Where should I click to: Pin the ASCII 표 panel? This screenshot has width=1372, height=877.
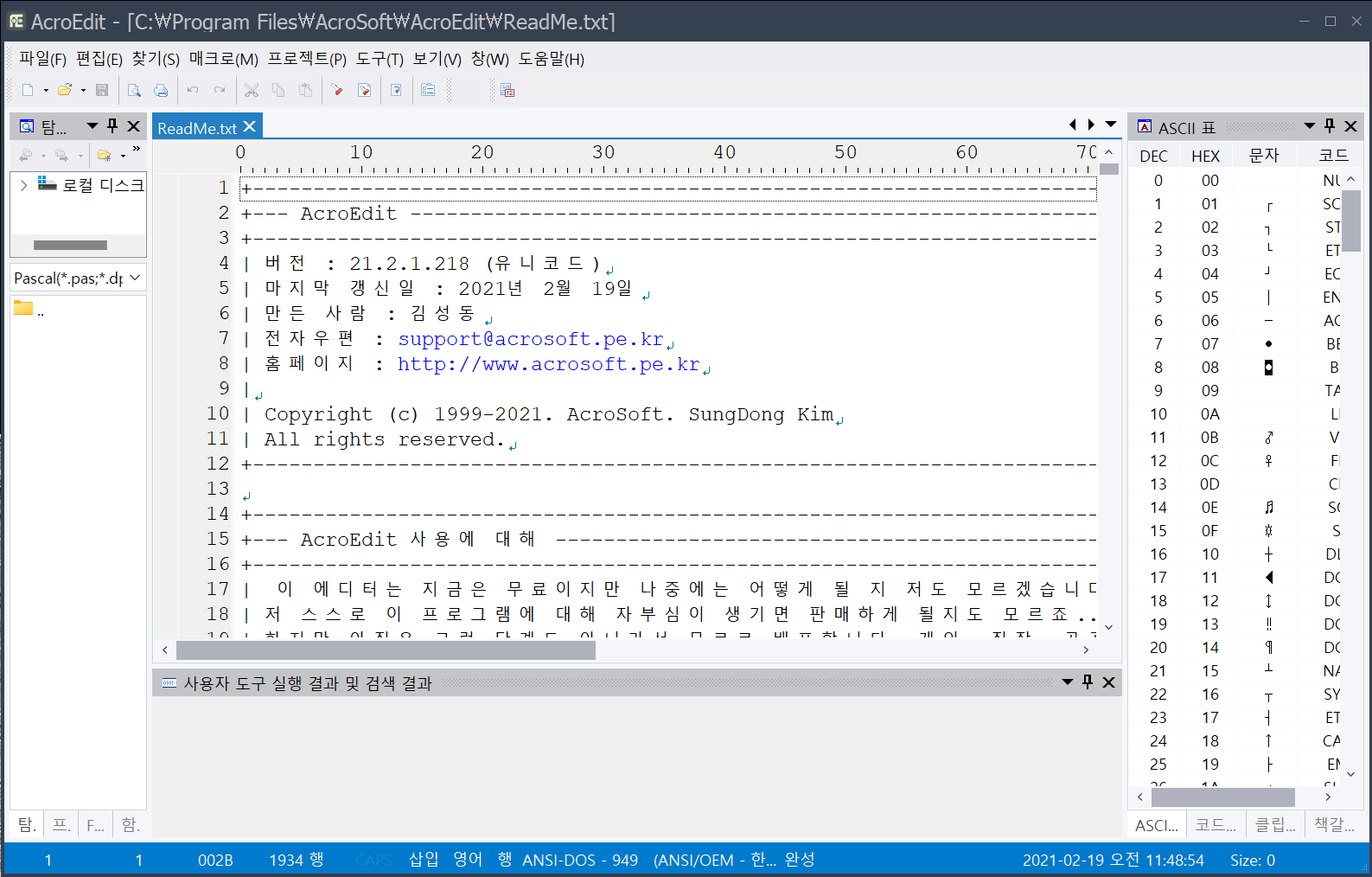[1330, 126]
